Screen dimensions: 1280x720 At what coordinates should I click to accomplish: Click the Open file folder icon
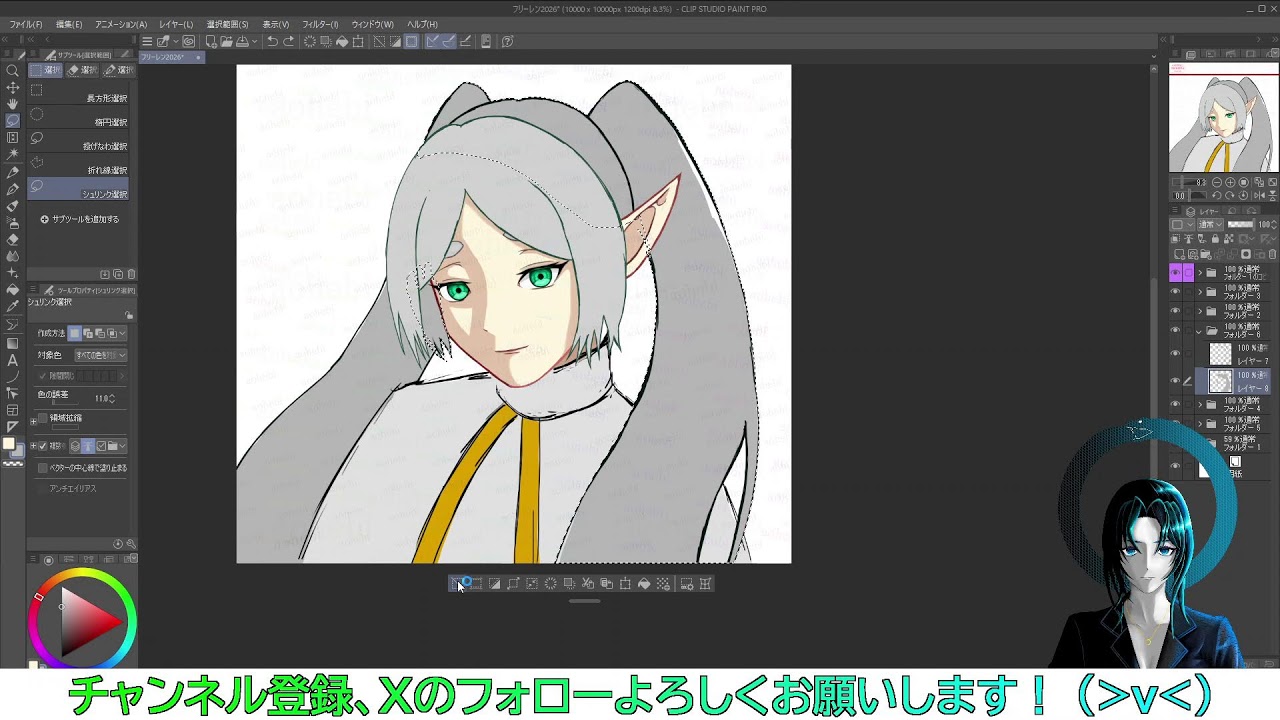coord(226,42)
